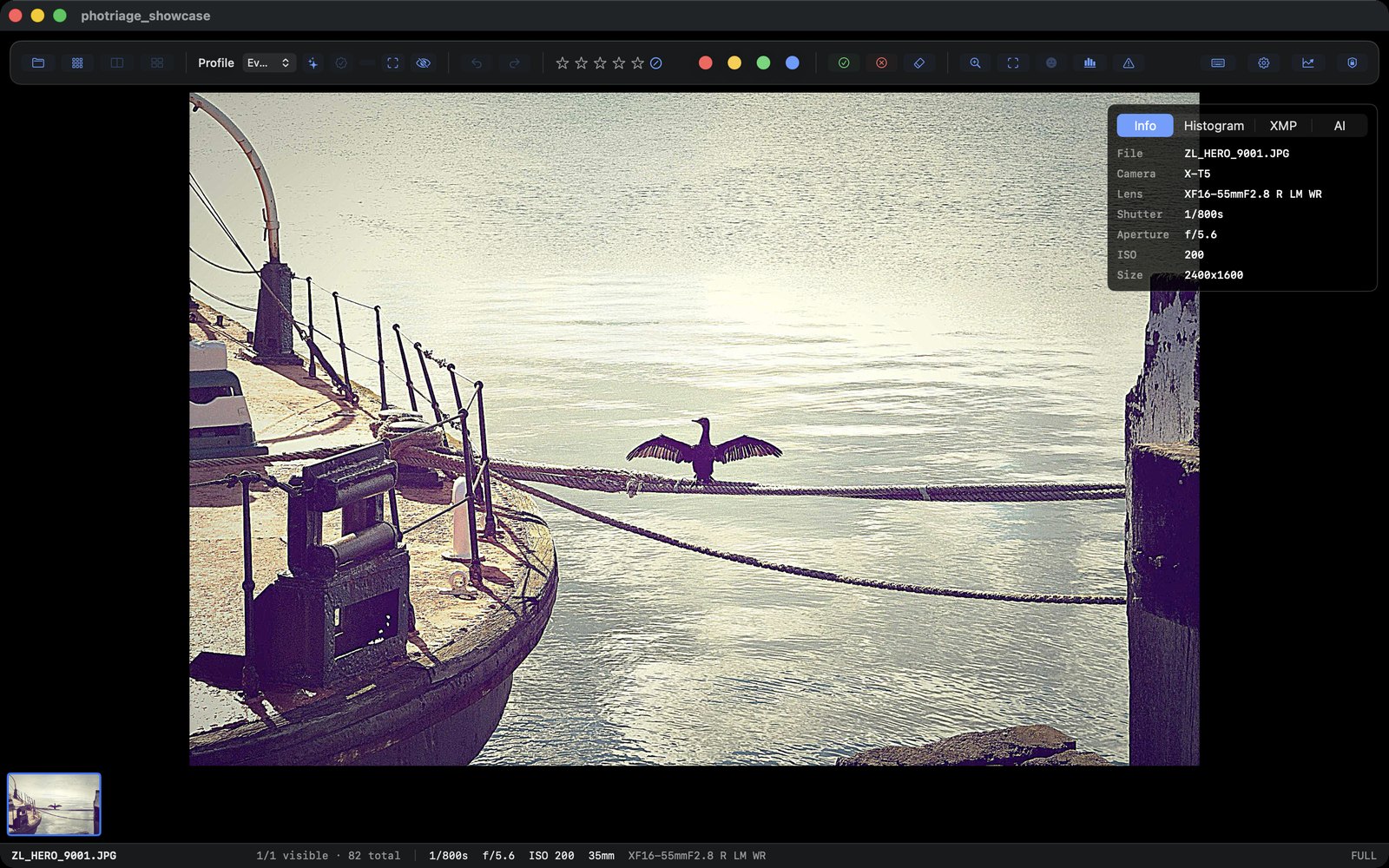
Task: Toggle the crossed-out eye visibility icon
Action: coord(424,62)
